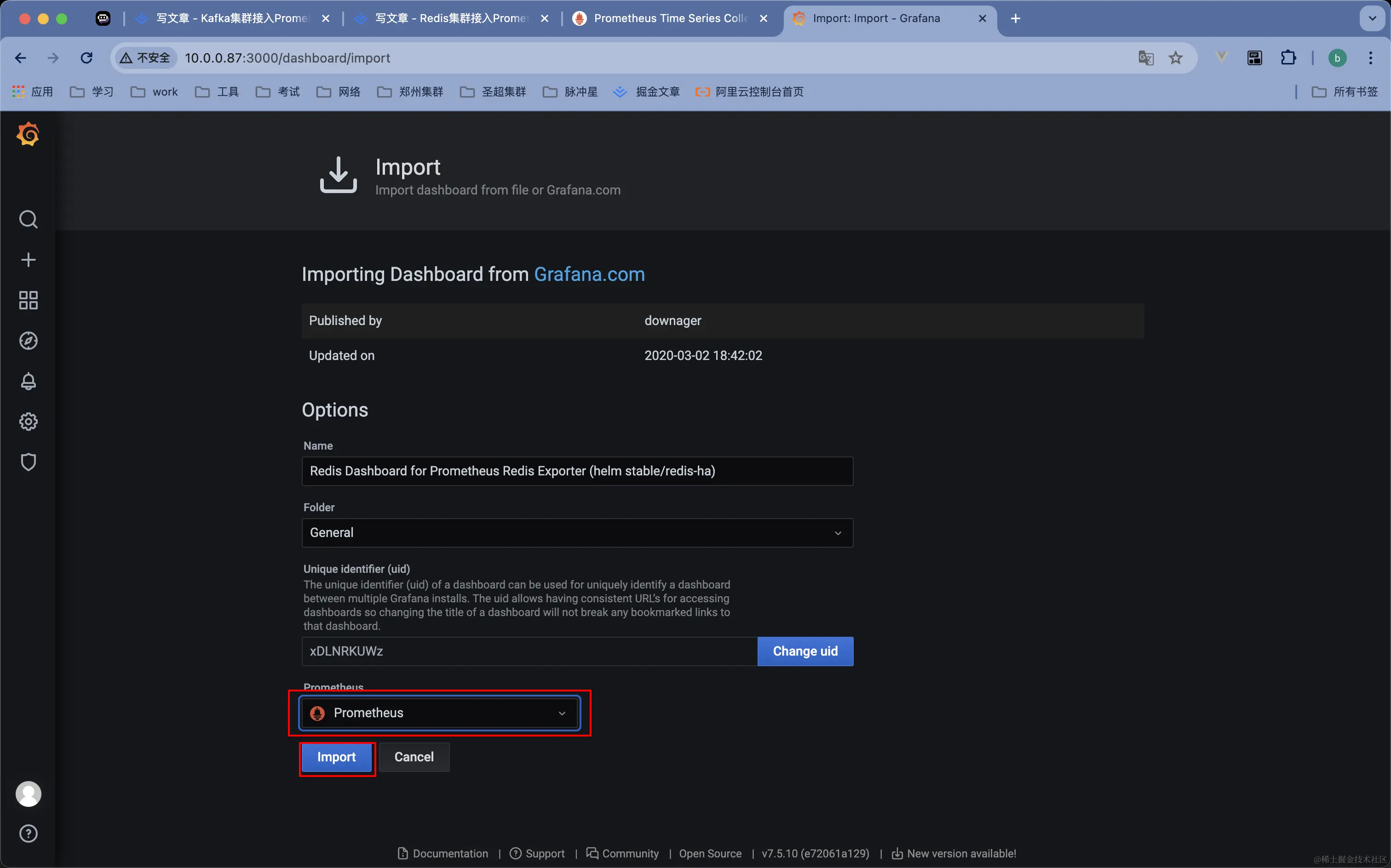Open the 考试 bookmark folder
Image resolution: width=1391 pixels, height=868 pixels.
(278, 92)
